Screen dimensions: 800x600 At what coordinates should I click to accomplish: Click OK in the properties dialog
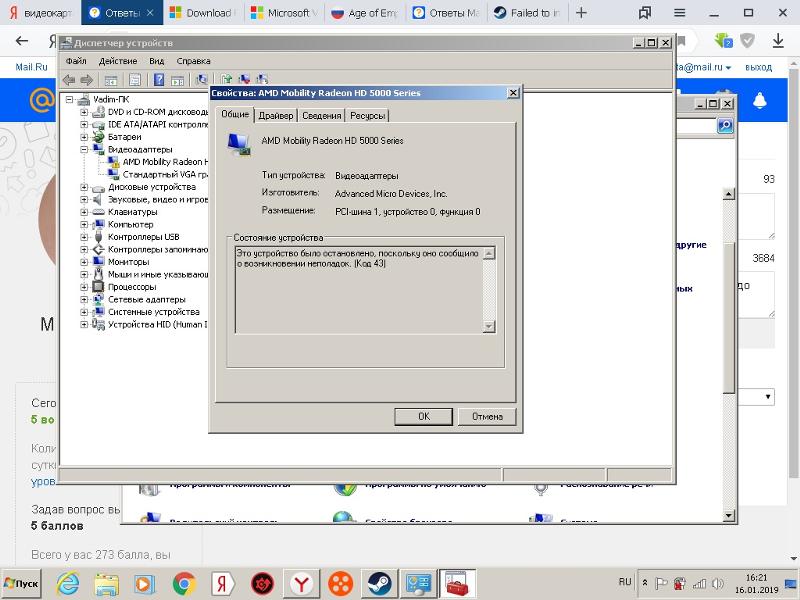423,416
